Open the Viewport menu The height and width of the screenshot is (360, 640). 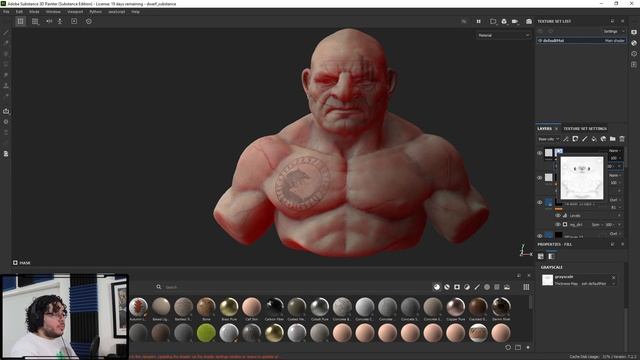(75, 12)
